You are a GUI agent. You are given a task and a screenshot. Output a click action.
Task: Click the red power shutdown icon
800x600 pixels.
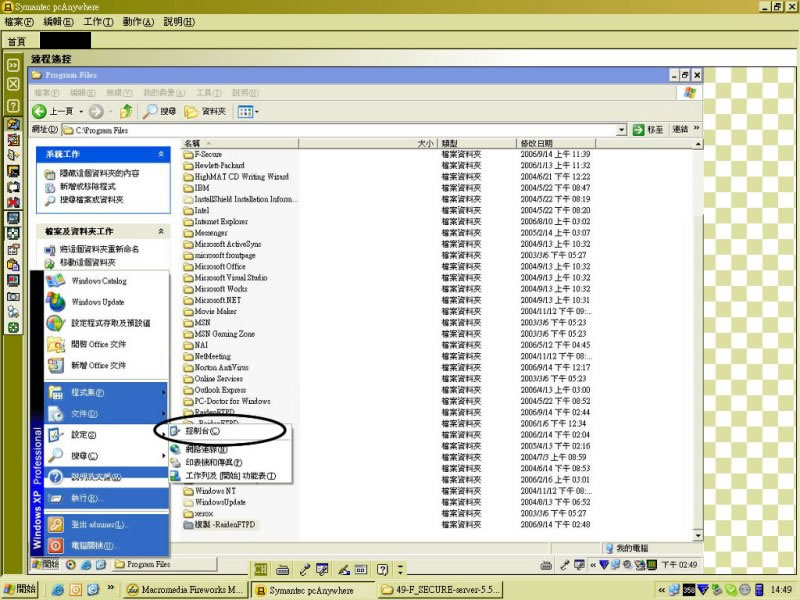pos(56,545)
